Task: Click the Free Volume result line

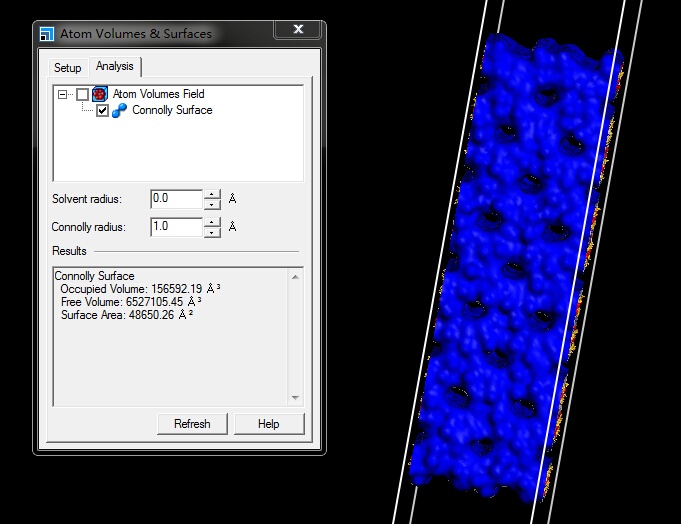Action: 131,302
